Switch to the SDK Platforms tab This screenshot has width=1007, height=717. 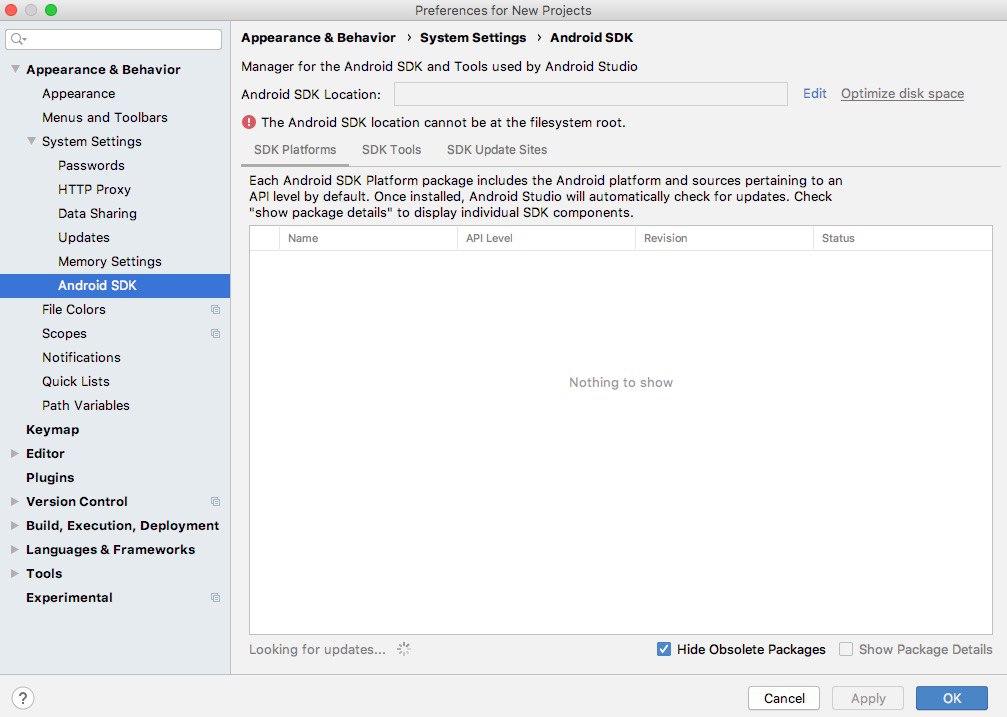295,150
